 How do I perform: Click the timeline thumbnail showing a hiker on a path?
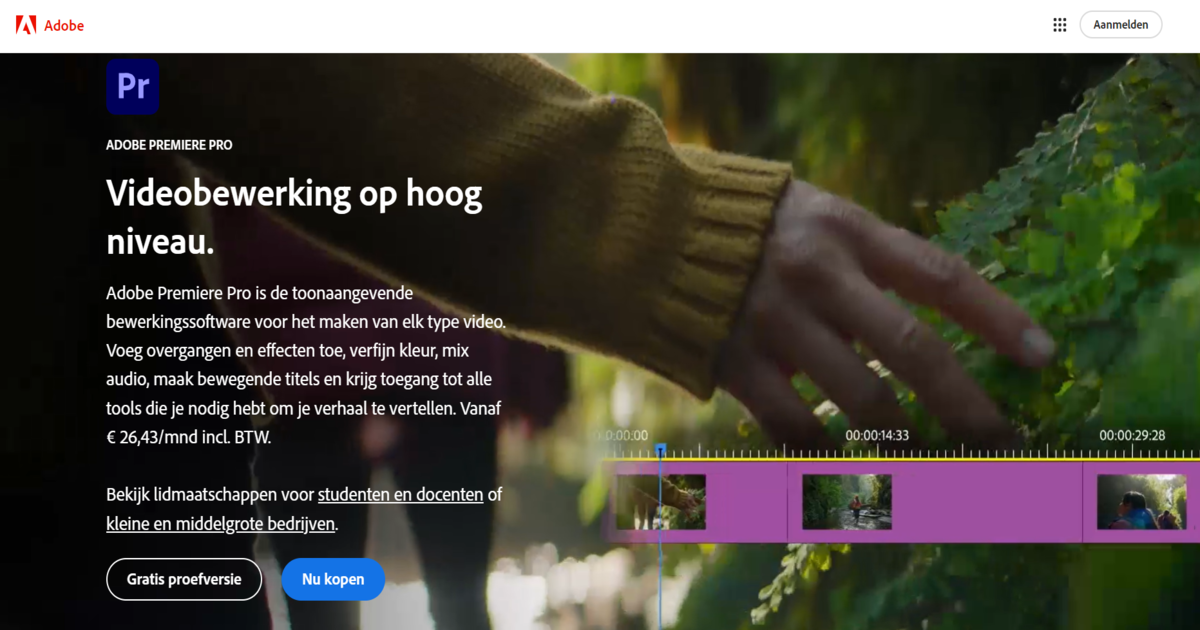click(x=846, y=502)
